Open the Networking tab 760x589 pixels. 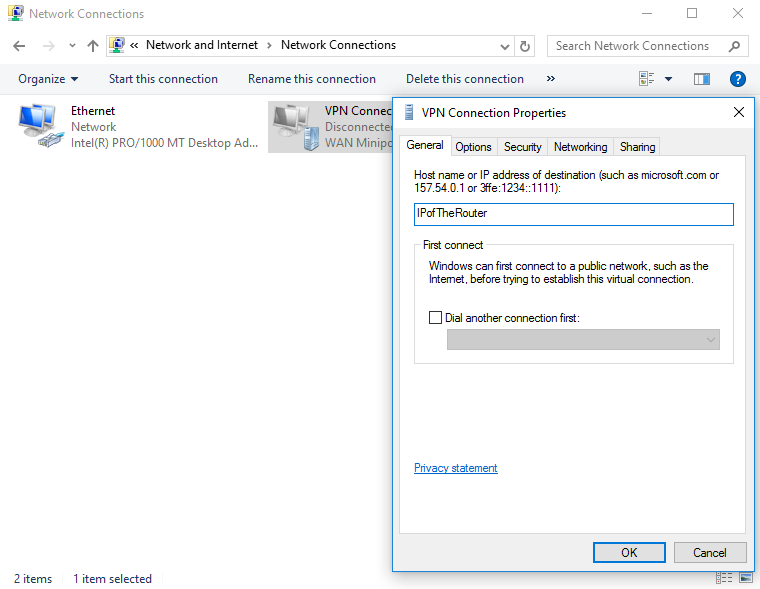[x=580, y=147]
